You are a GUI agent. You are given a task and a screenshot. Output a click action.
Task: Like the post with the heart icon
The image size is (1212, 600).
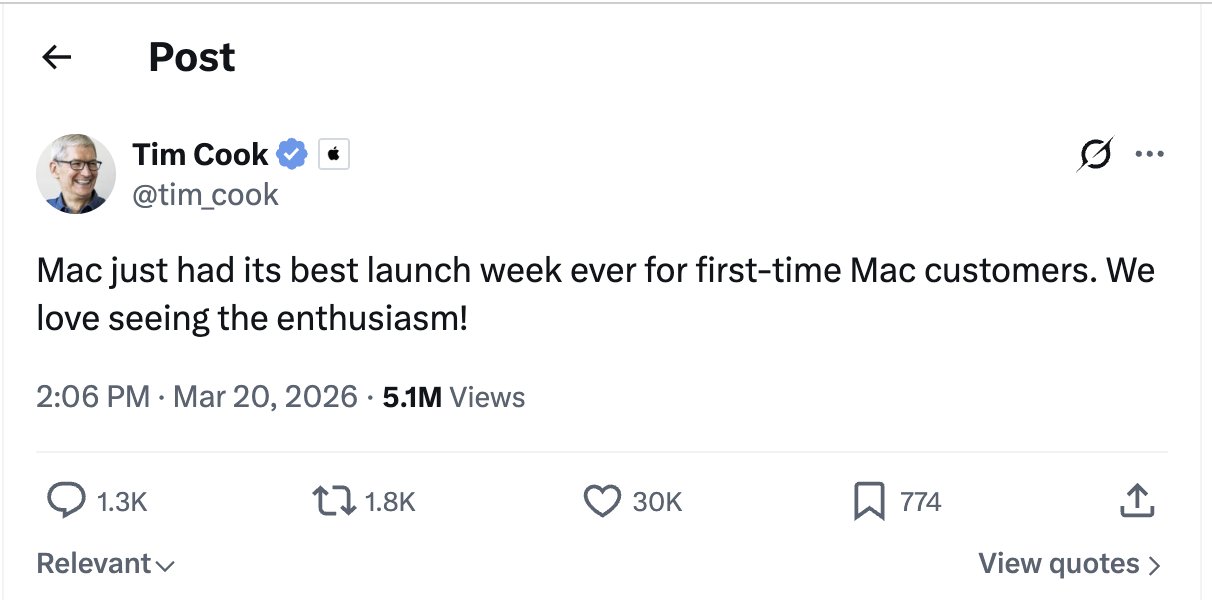pos(603,501)
